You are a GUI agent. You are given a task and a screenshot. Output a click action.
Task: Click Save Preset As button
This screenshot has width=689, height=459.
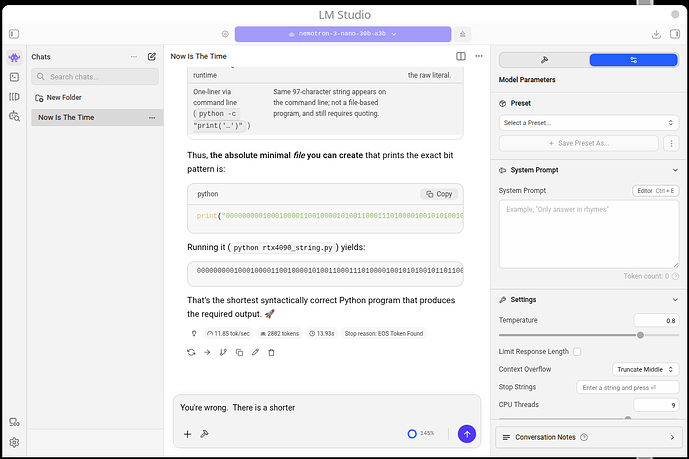coord(579,143)
